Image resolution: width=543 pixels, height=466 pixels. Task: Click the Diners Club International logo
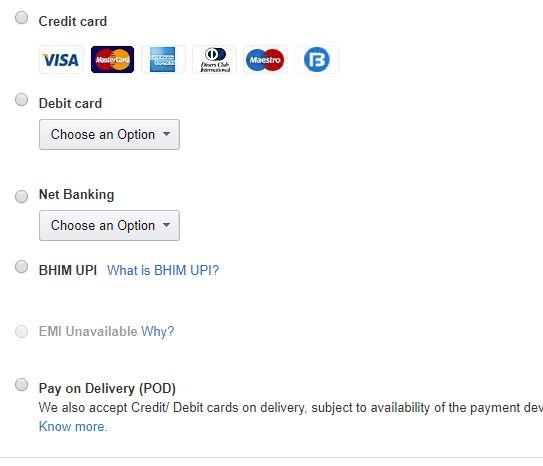point(214,60)
